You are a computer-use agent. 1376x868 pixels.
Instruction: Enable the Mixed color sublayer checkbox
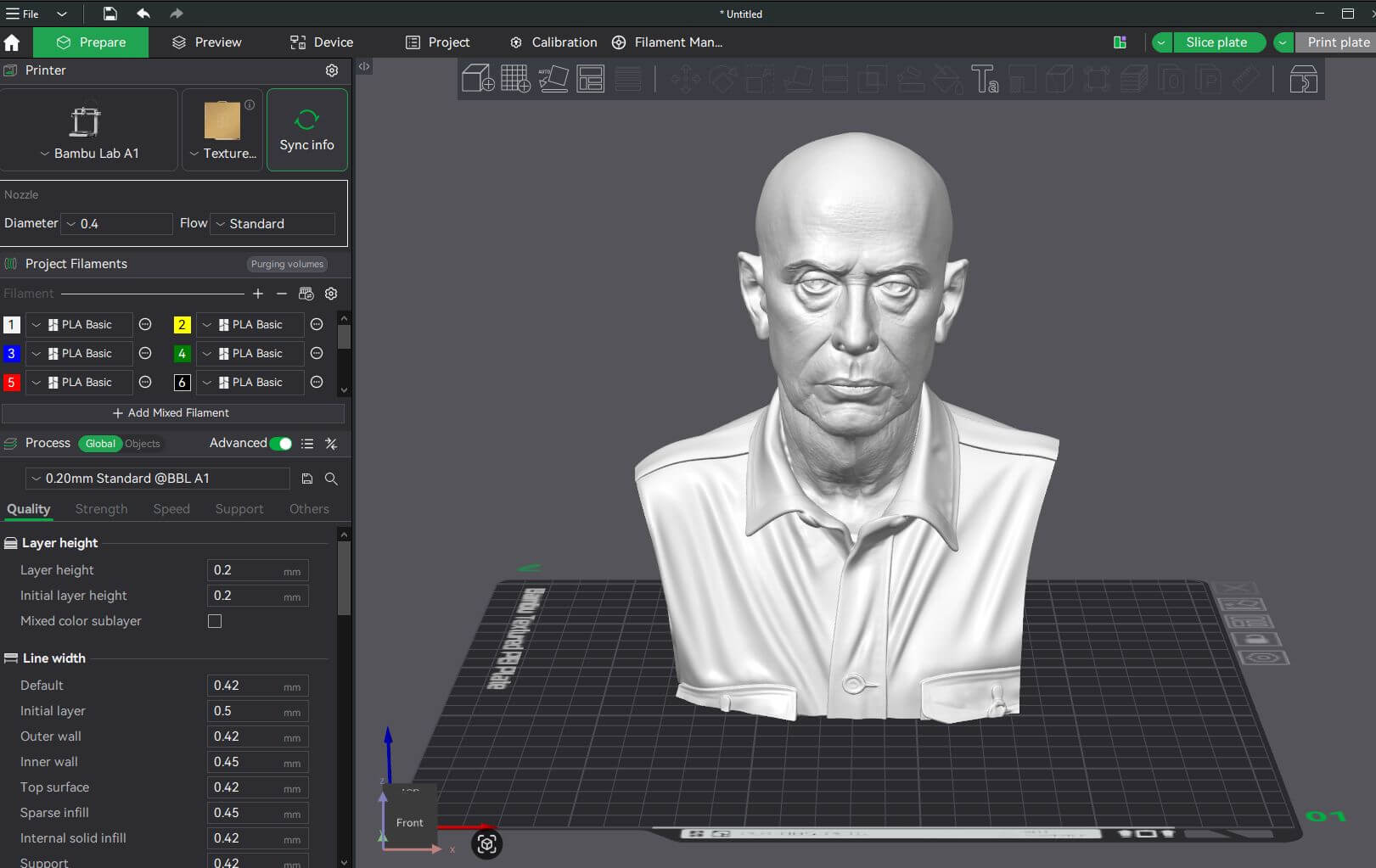215,621
